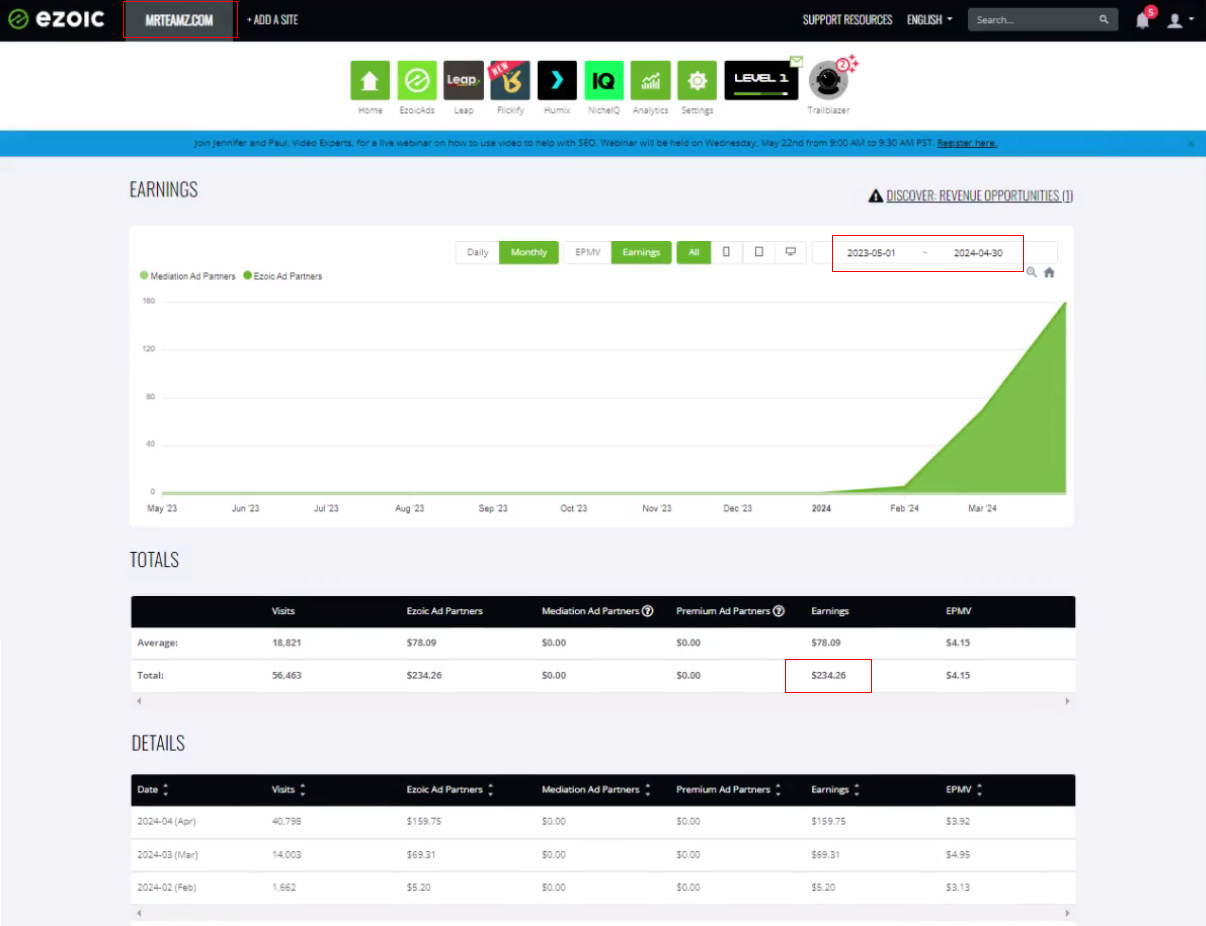Filter chart by tablet device icon
Screen dimensions: 1206x926
(x=759, y=252)
